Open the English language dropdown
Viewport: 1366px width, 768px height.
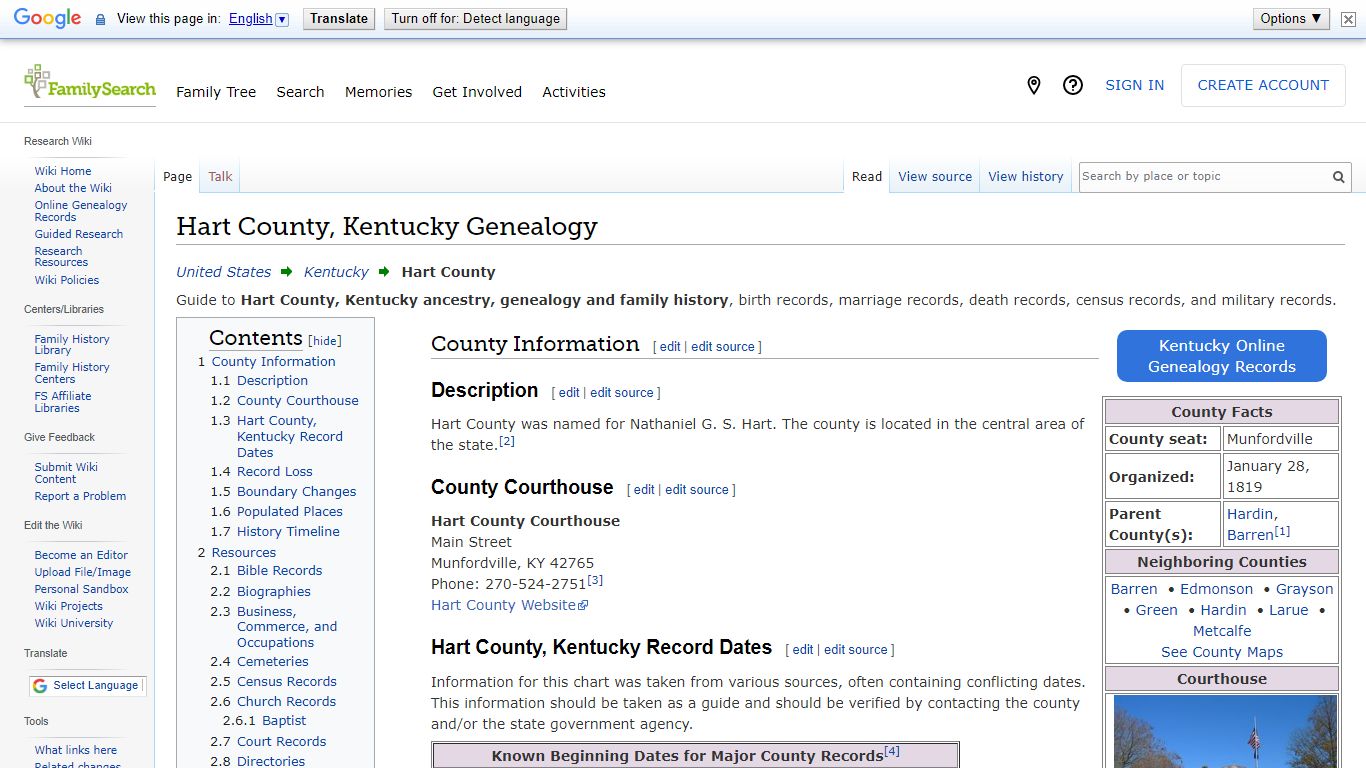click(x=258, y=19)
